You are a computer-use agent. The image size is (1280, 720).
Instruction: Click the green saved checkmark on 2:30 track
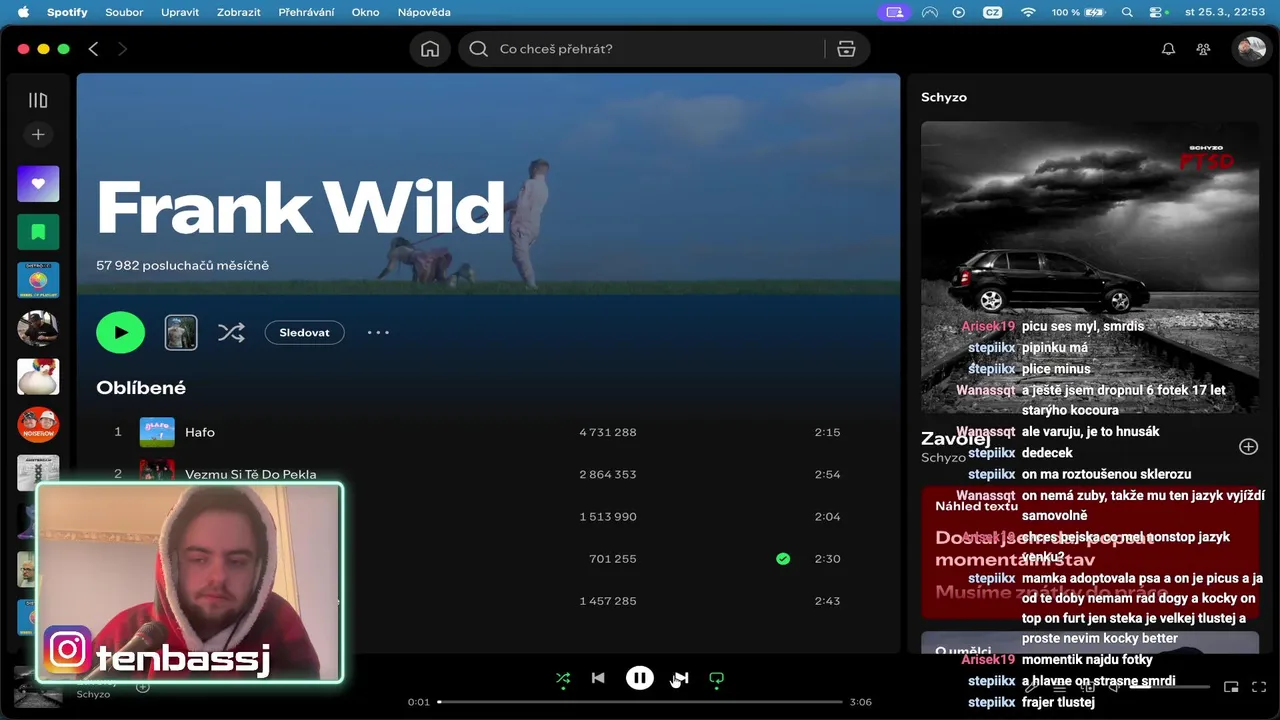tap(783, 559)
